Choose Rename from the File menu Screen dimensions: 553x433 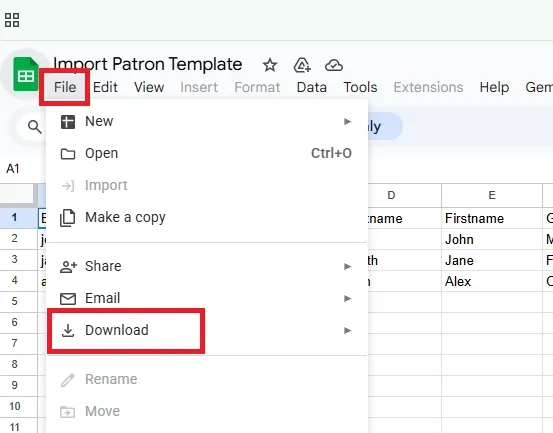(207, 379)
